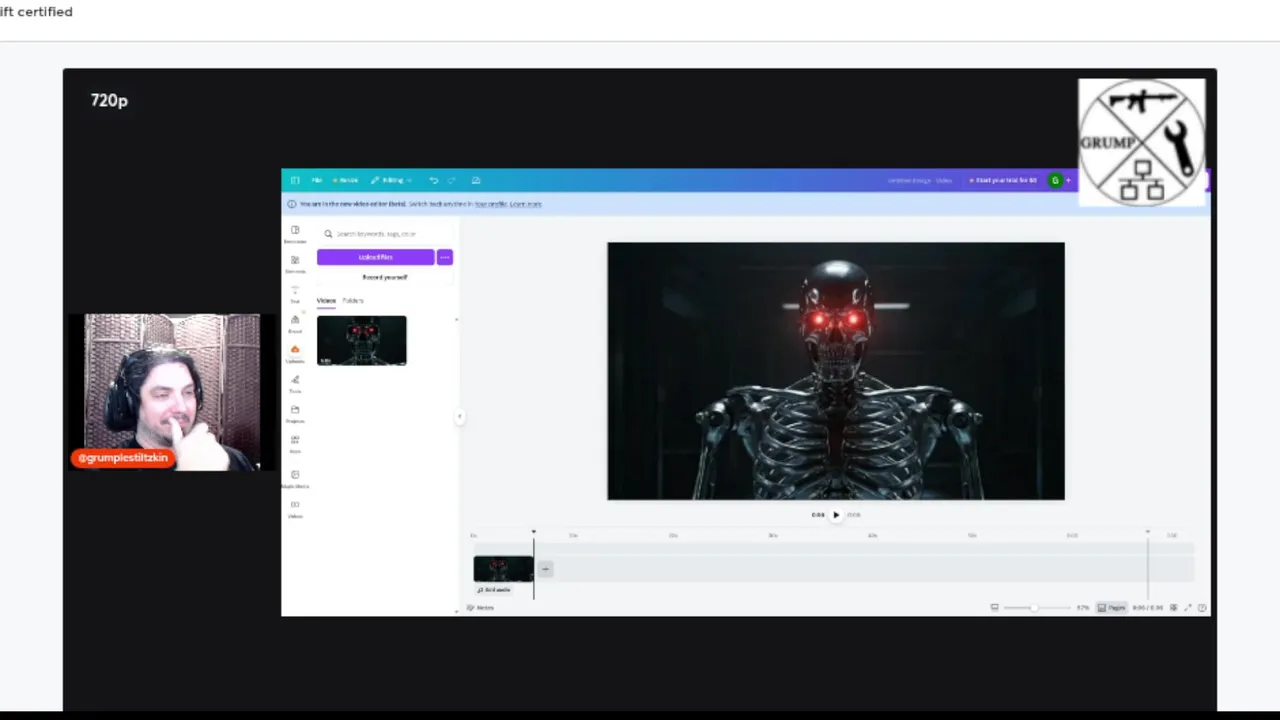1280x720 pixels.
Task: Click the Start your trial button
Action: click(1002, 180)
